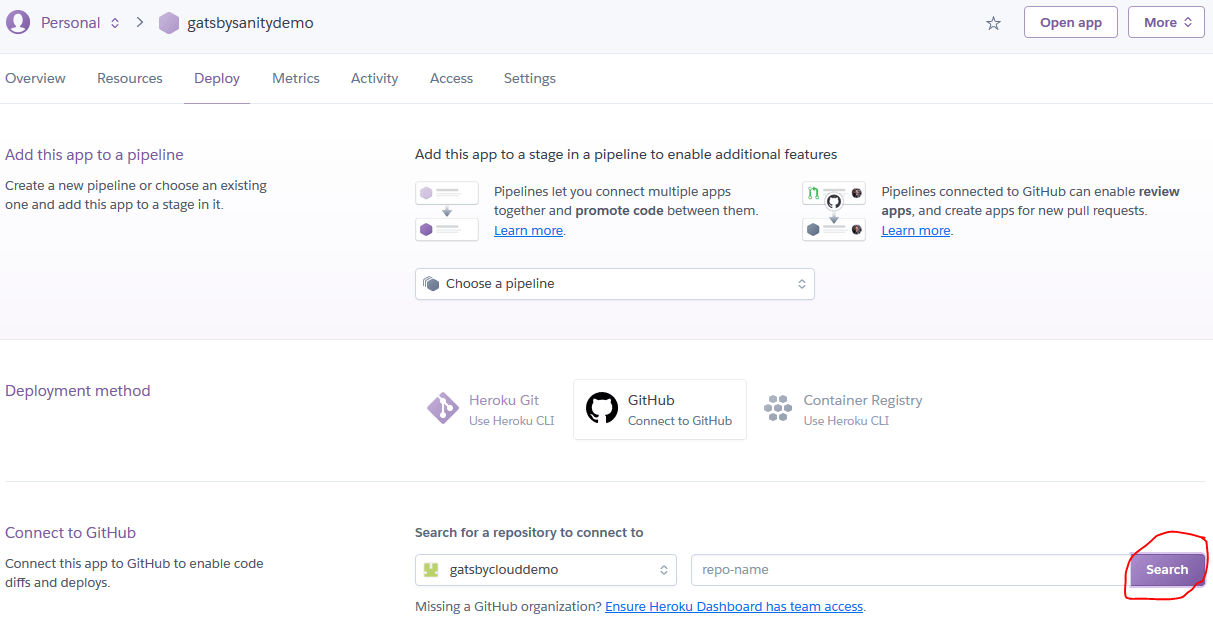Click the breadcrumb chevron after Personal
The image size is (1213, 626).
point(140,23)
